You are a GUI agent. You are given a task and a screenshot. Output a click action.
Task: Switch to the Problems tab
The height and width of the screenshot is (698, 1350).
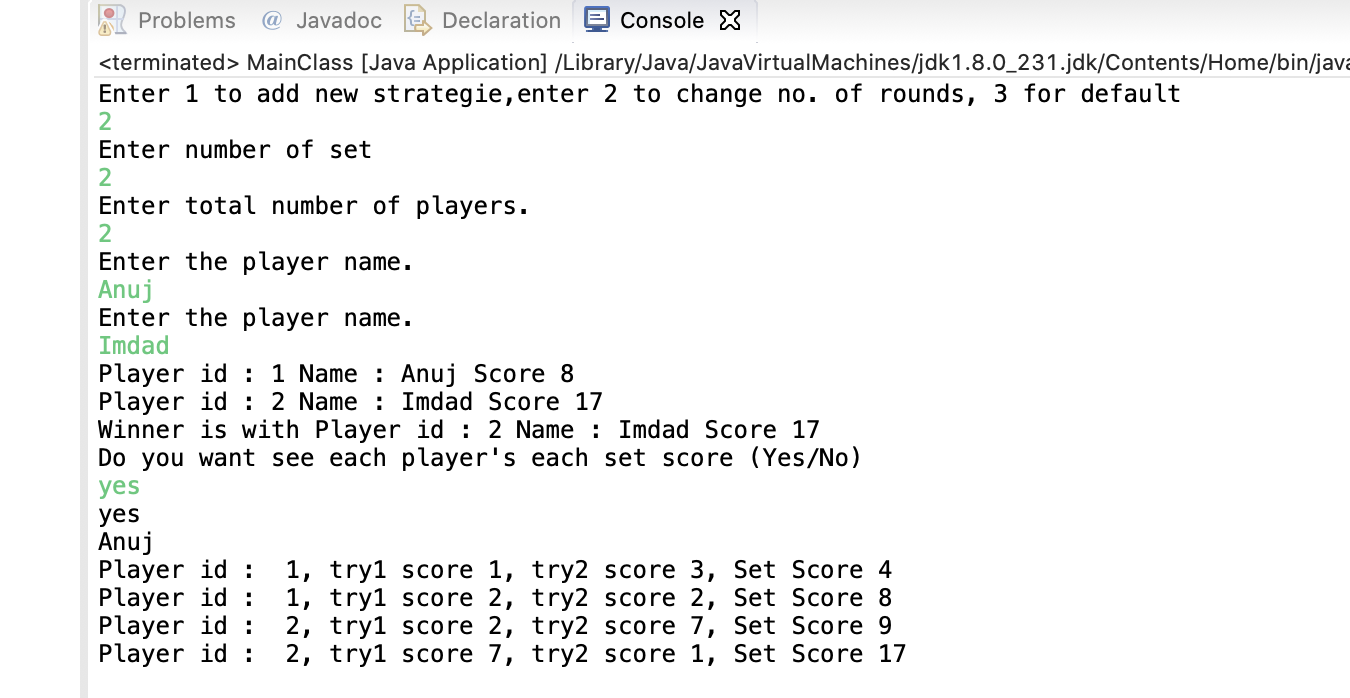188,19
